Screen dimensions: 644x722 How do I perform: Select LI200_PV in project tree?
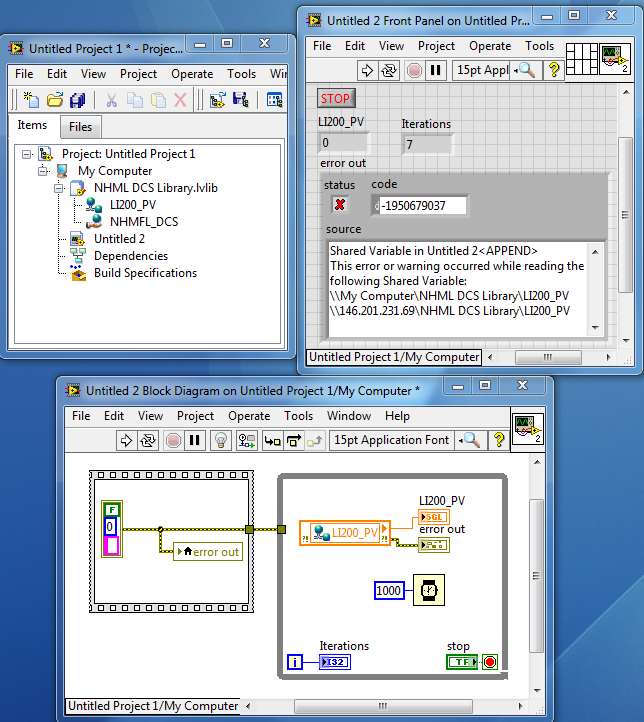[133, 205]
